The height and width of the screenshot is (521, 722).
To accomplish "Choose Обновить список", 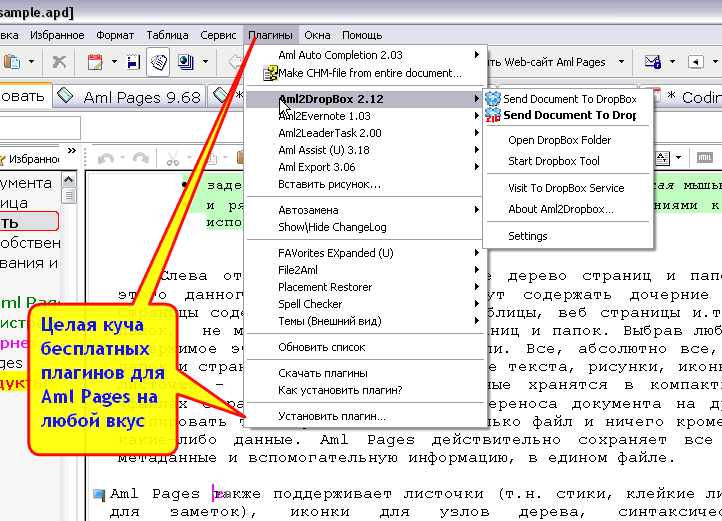I will tap(366, 347).
